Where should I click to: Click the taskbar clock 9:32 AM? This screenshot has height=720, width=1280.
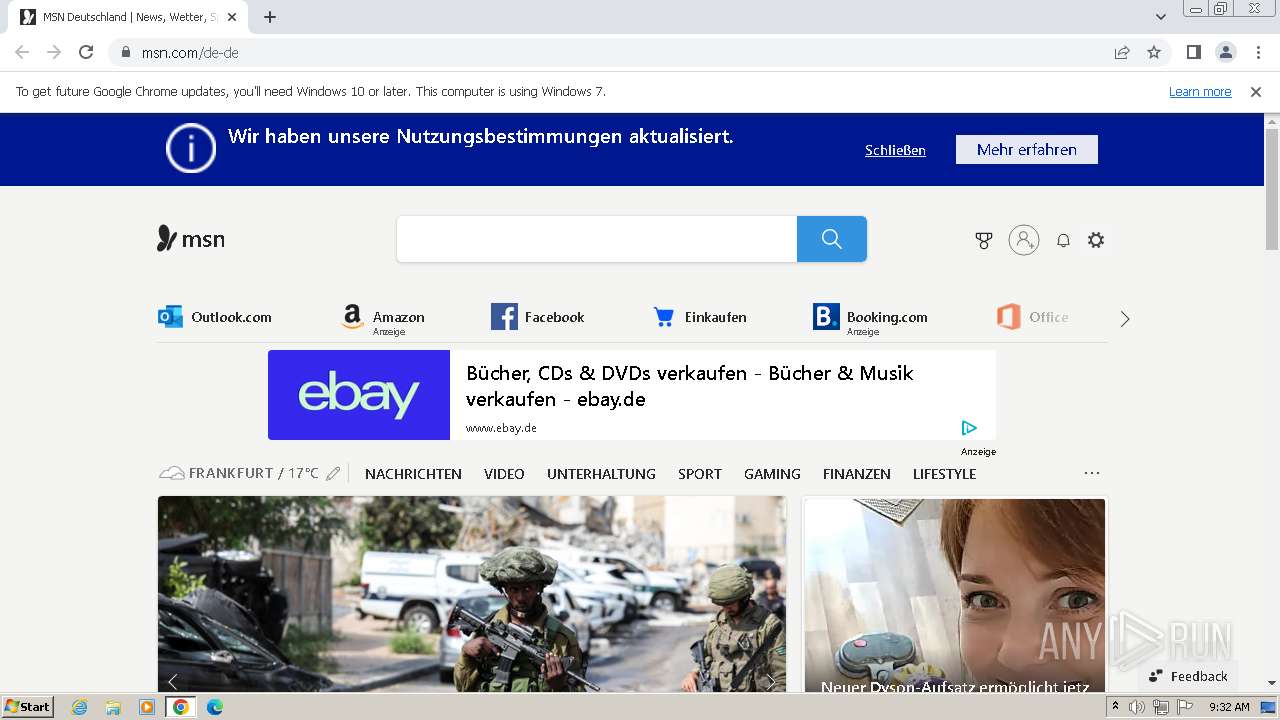point(1229,707)
